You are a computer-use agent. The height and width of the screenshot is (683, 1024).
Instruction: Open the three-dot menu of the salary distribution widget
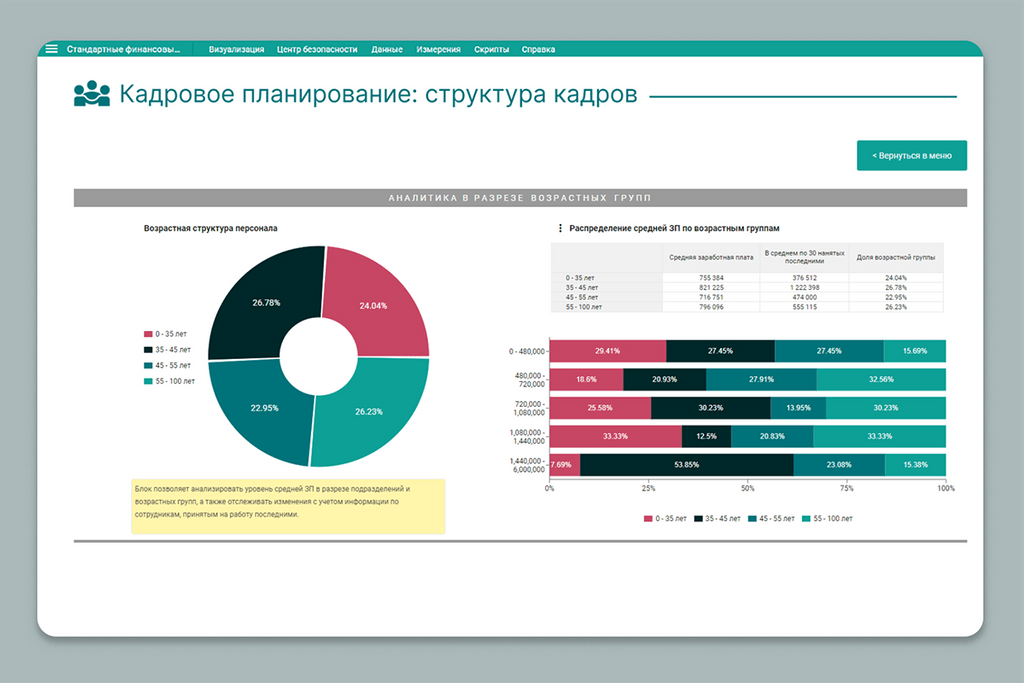pyautogui.click(x=560, y=228)
